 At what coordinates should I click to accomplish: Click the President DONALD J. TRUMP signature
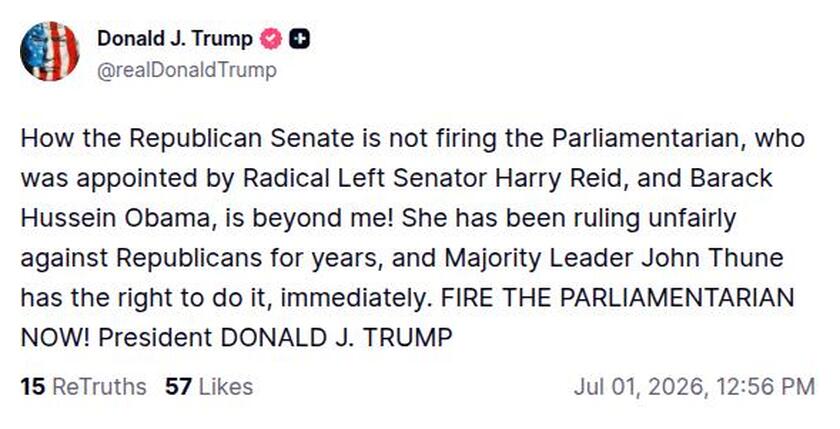(x=275, y=337)
